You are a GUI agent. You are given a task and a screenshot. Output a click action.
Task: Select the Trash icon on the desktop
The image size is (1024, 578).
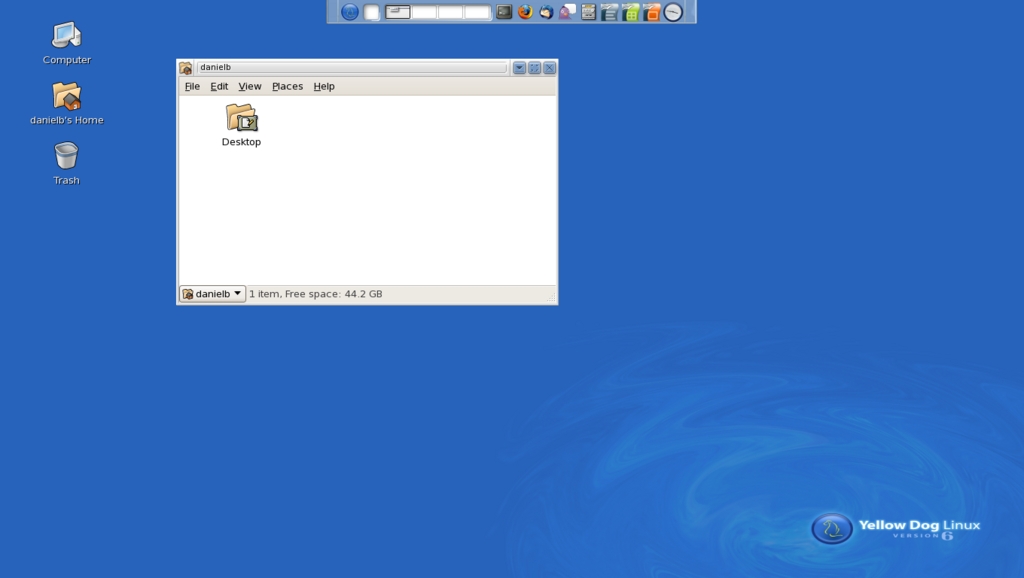click(66, 157)
